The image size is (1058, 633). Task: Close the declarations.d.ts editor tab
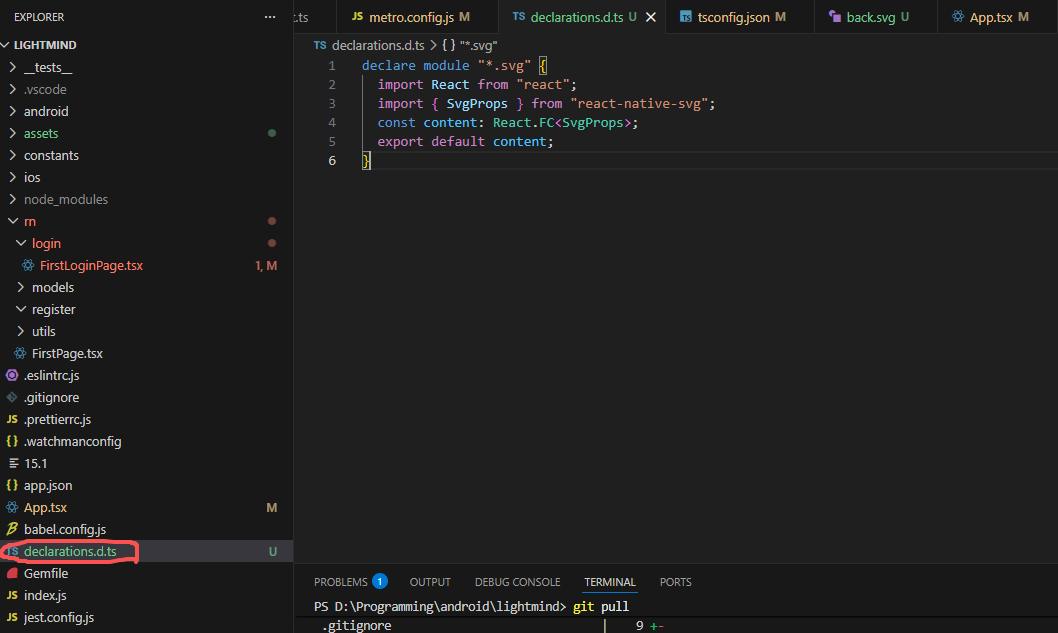click(x=651, y=17)
